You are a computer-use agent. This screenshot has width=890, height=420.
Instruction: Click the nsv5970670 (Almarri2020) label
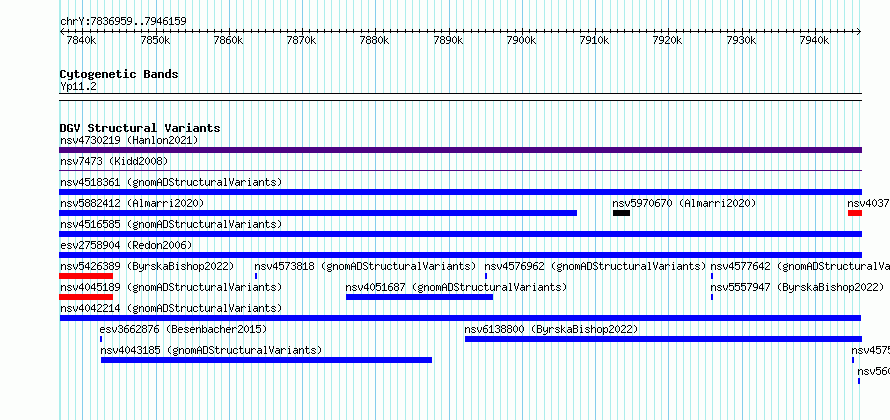684,203
